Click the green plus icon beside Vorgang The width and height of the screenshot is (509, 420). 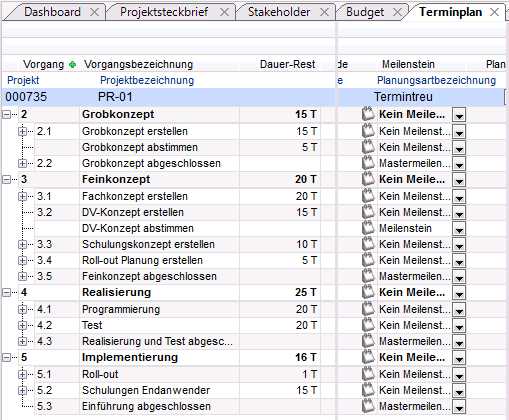pyautogui.click(x=72, y=65)
